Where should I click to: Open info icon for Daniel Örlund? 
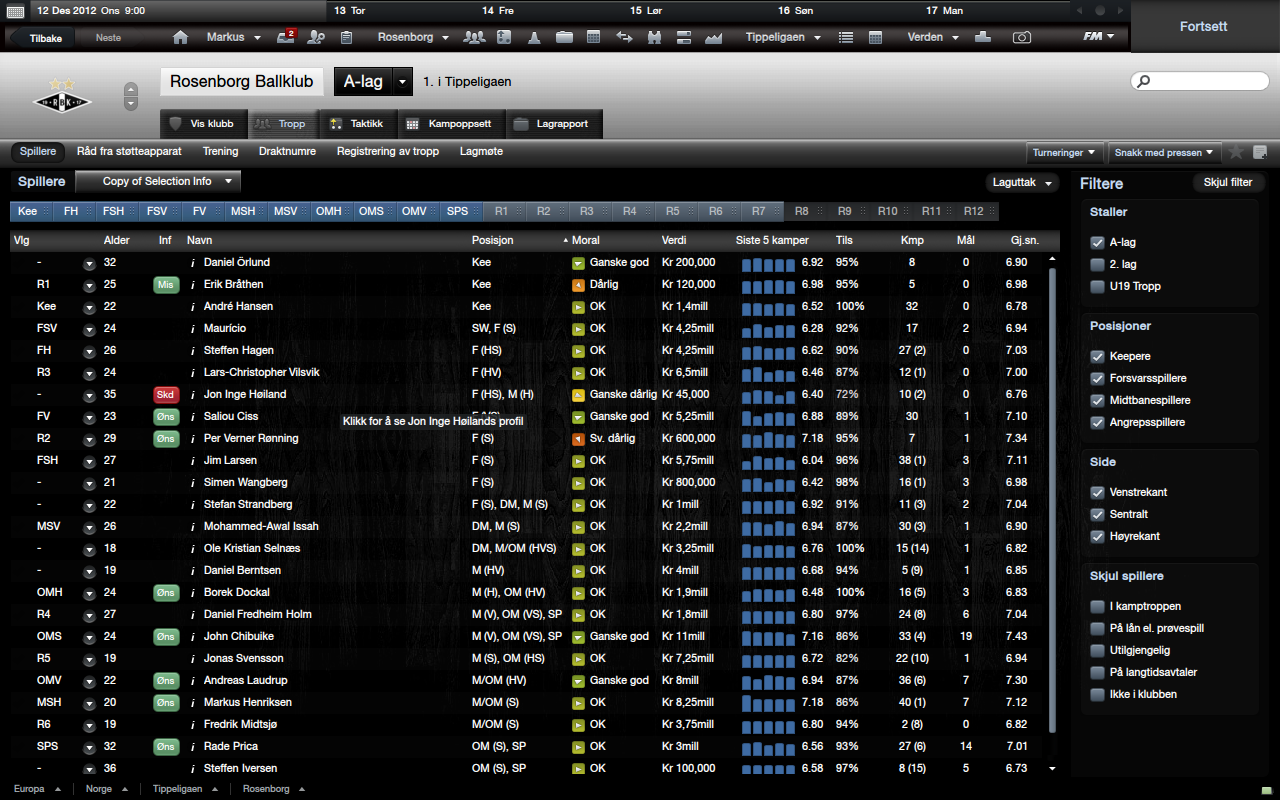pos(192,262)
